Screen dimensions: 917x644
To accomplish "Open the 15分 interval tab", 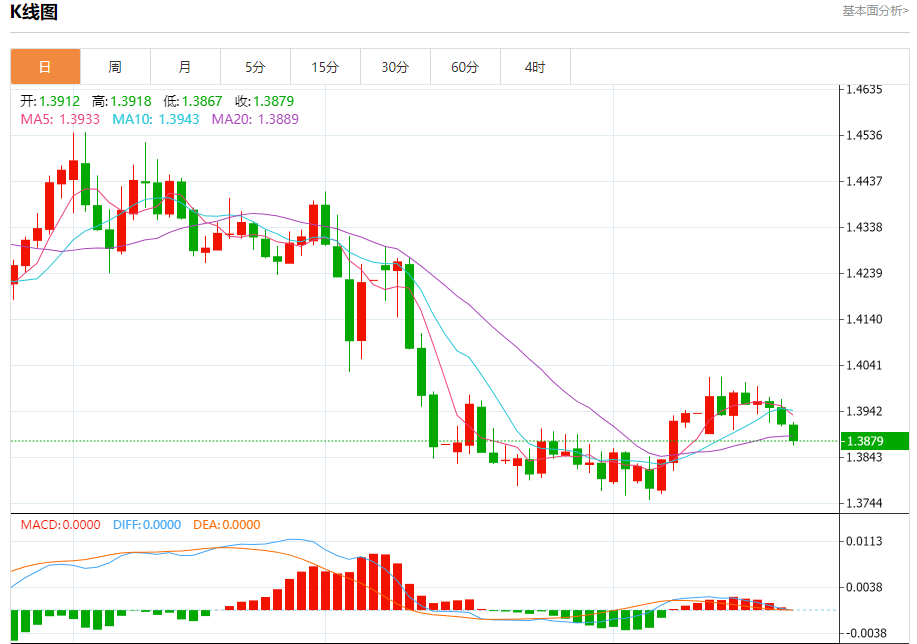I will [325, 67].
